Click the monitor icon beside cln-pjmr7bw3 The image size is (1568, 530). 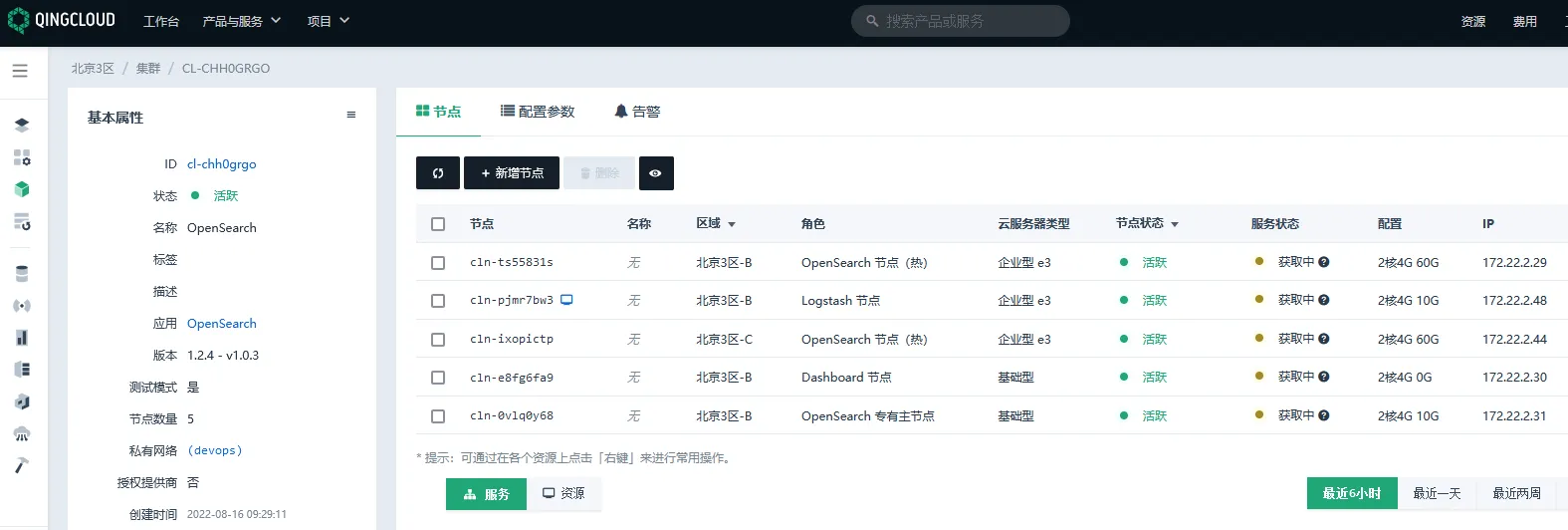pyautogui.click(x=566, y=300)
